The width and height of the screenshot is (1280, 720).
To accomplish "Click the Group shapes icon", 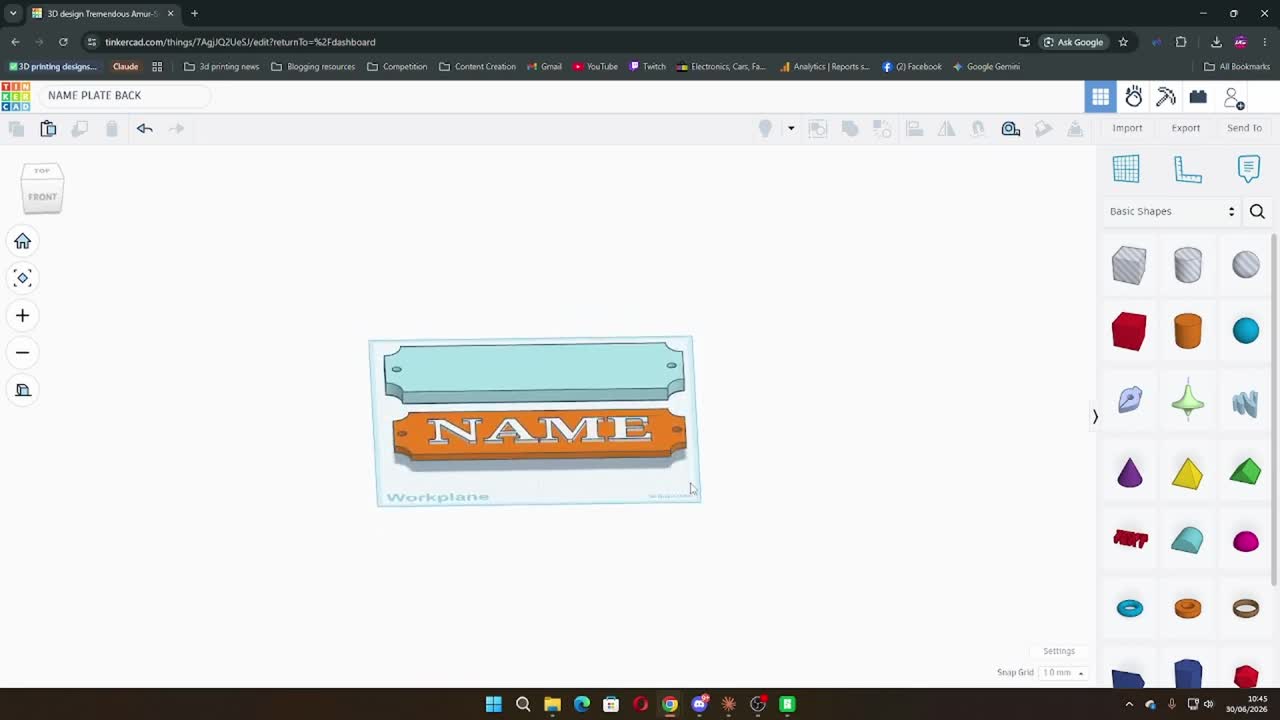I will click(850, 128).
